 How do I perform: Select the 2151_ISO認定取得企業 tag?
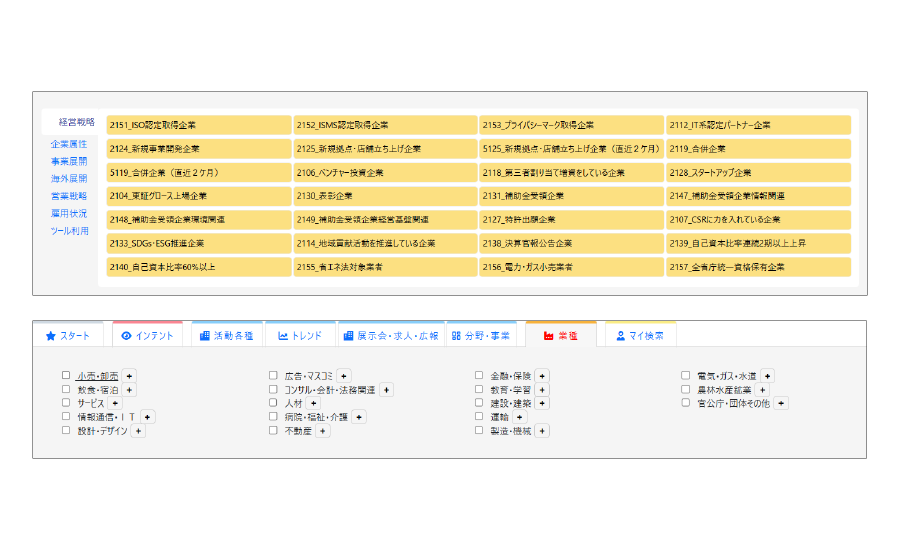(198, 125)
